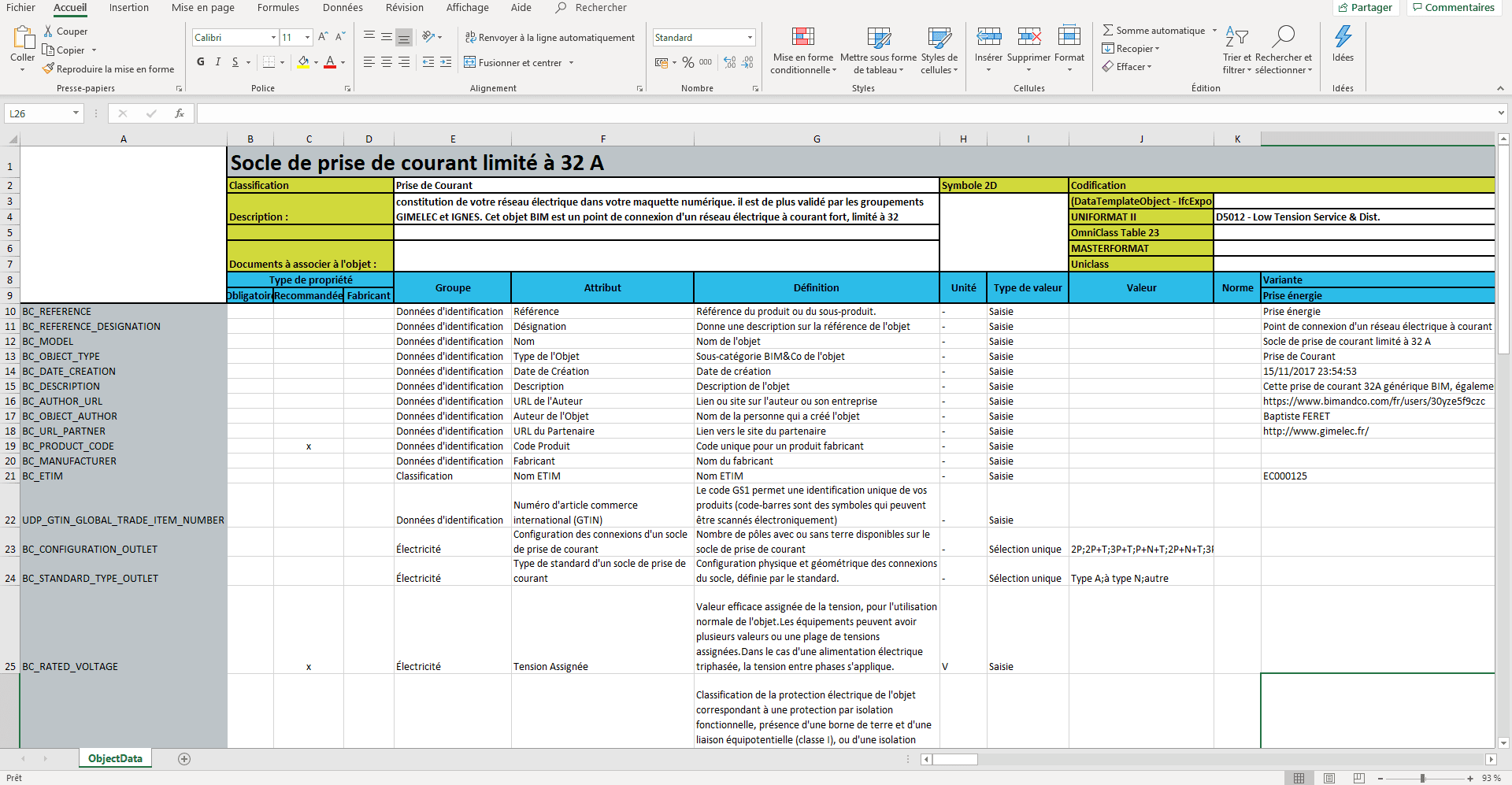Viewport: 1512px width, 785px height.
Task: Open Rechercher et sélectionner menu
Action: (x=1284, y=50)
